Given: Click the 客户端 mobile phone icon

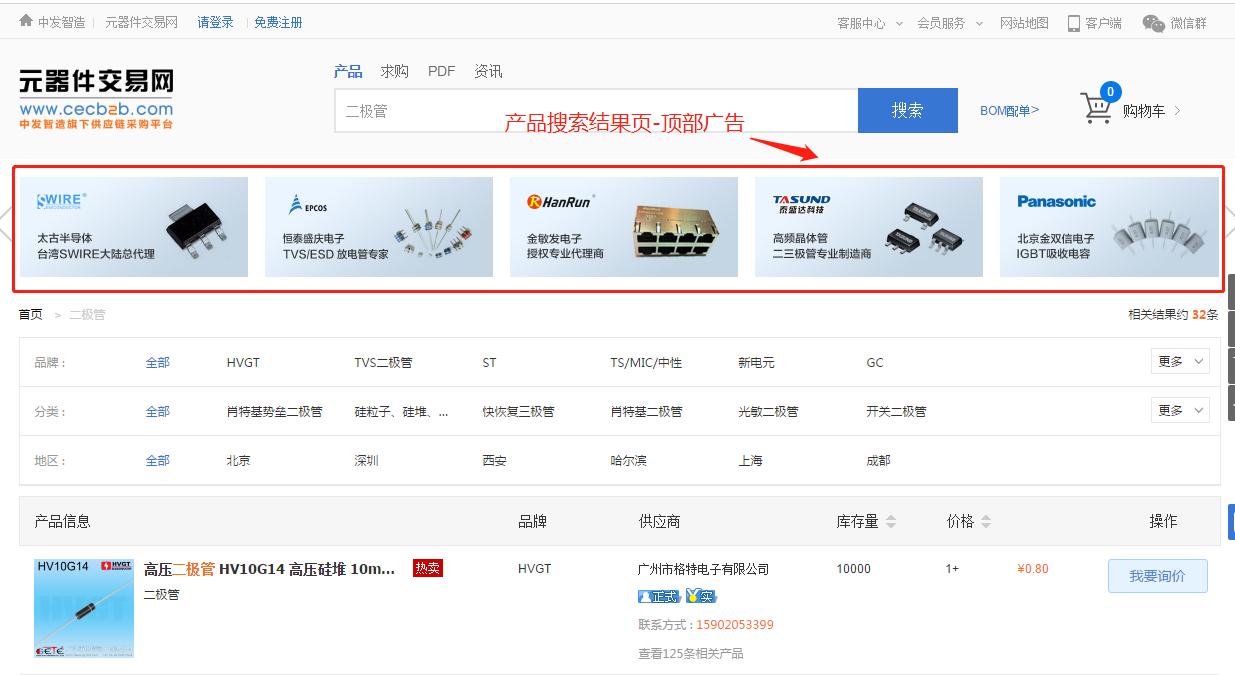Looking at the screenshot, I should 1074,23.
